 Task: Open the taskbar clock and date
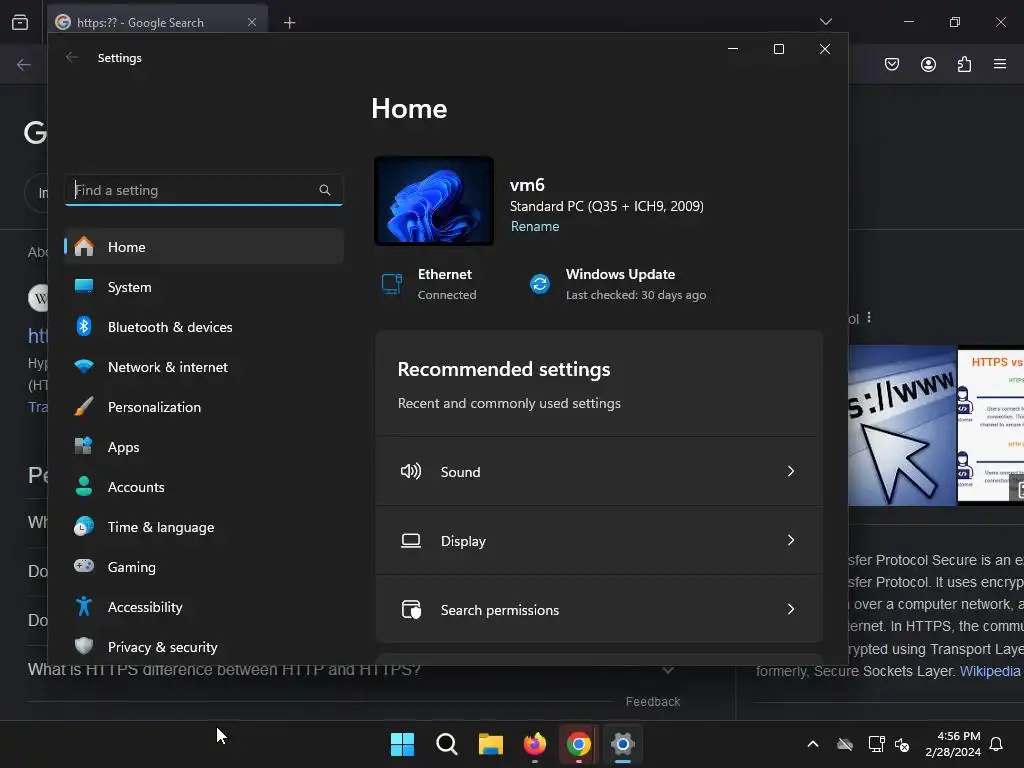click(953, 744)
